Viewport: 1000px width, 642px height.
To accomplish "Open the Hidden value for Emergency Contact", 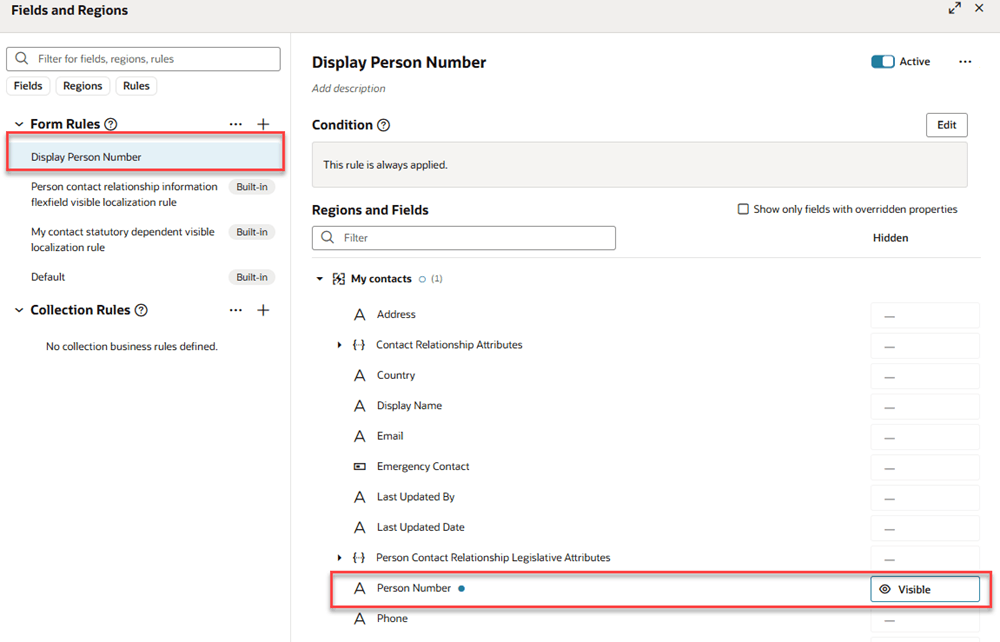I will pos(925,468).
